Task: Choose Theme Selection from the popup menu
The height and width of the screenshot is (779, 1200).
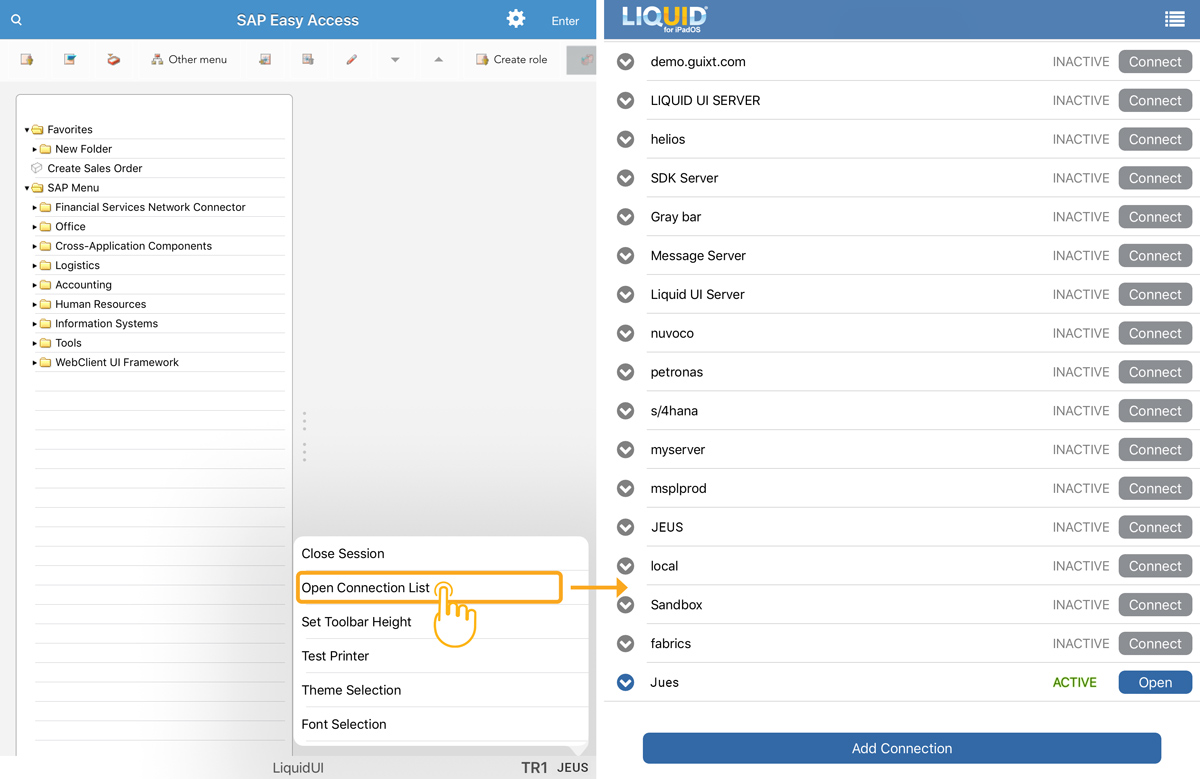Action: (351, 690)
